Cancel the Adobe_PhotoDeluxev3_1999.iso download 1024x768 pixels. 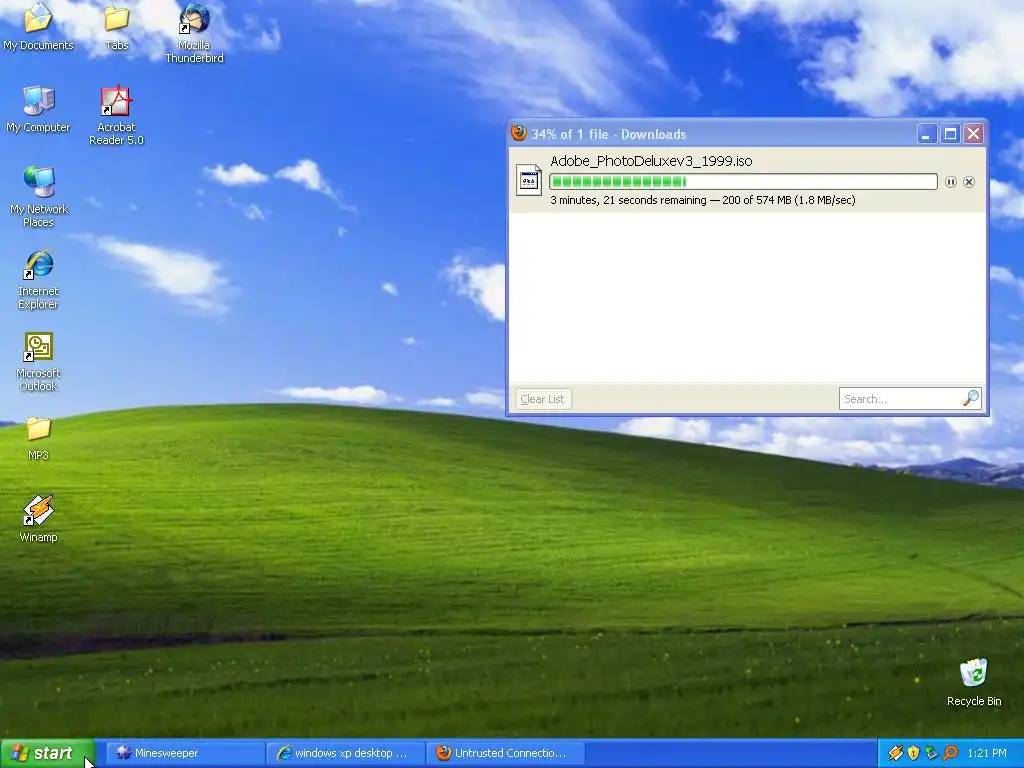coord(969,182)
